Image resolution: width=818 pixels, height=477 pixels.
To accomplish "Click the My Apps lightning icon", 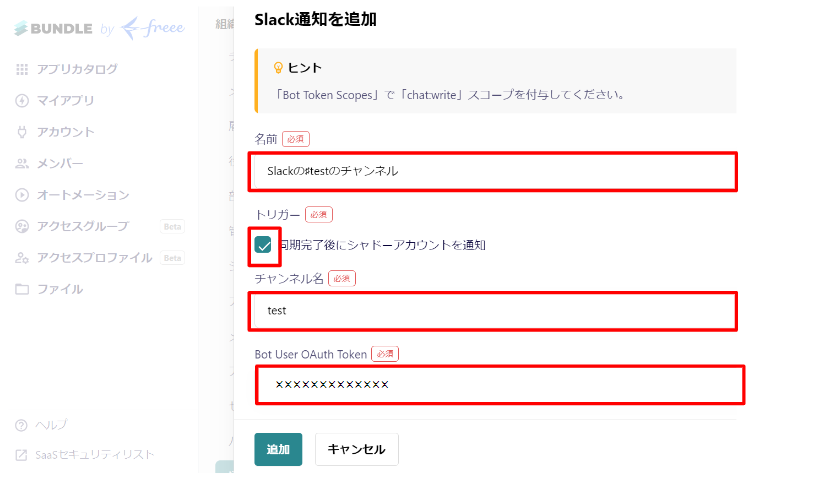I will click(x=22, y=101).
